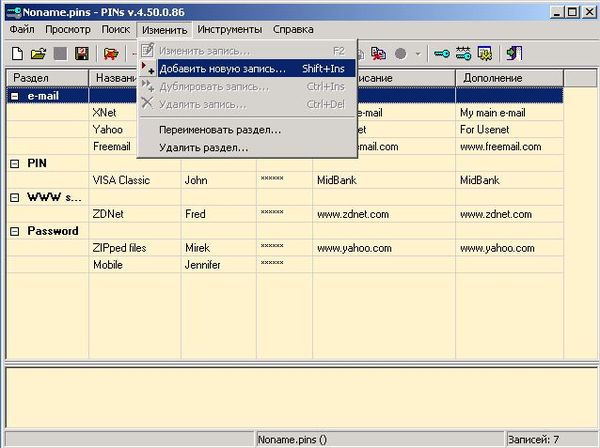
Task: Select the ZIPped files entry
Action: tap(119, 248)
